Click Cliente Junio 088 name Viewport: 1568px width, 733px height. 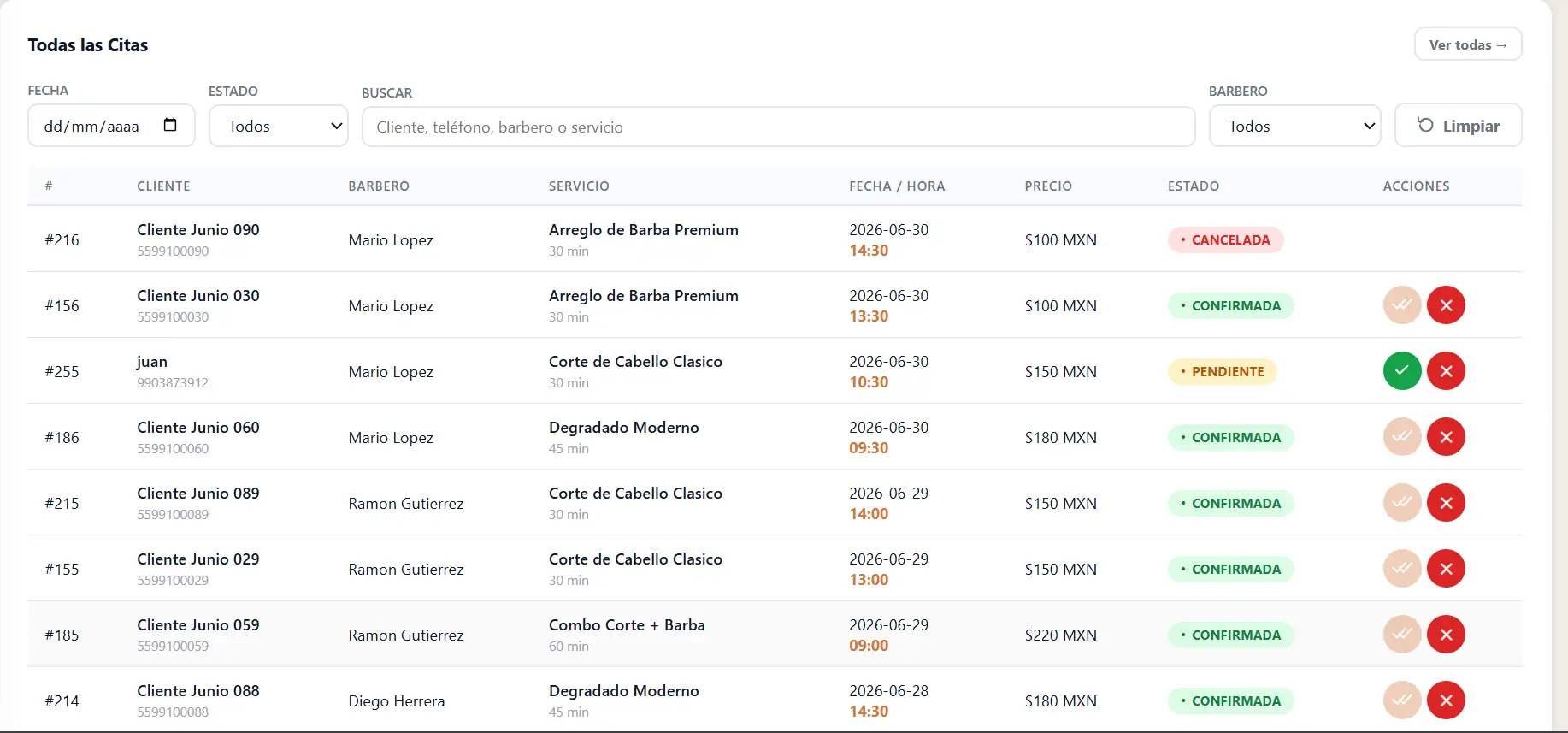pos(198,690)
